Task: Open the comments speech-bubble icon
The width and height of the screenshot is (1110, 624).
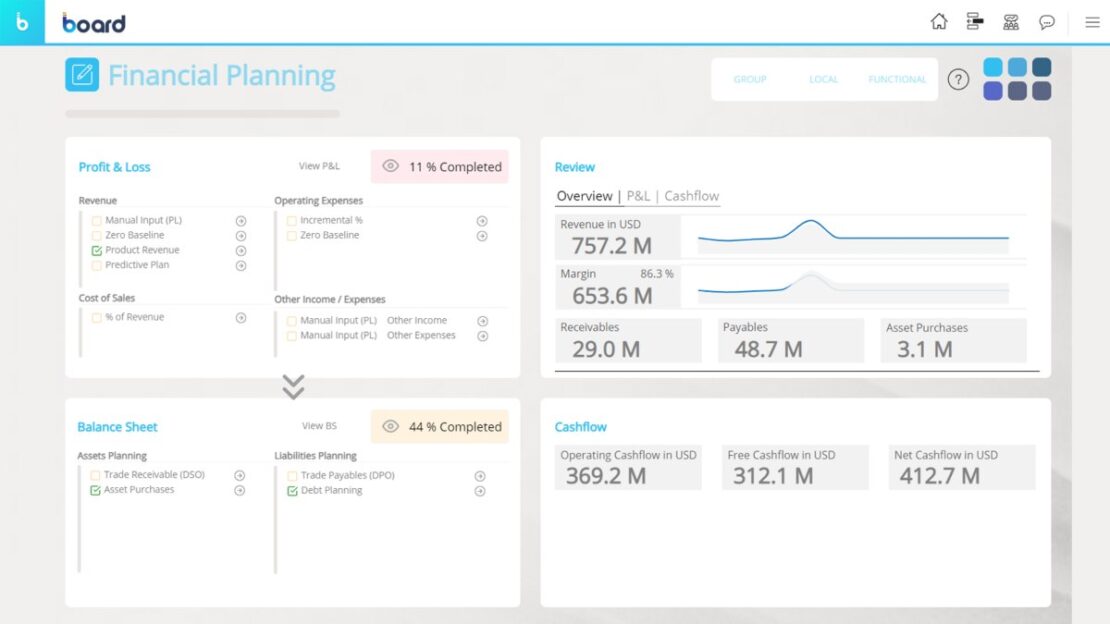Action: pos(1046,21)
